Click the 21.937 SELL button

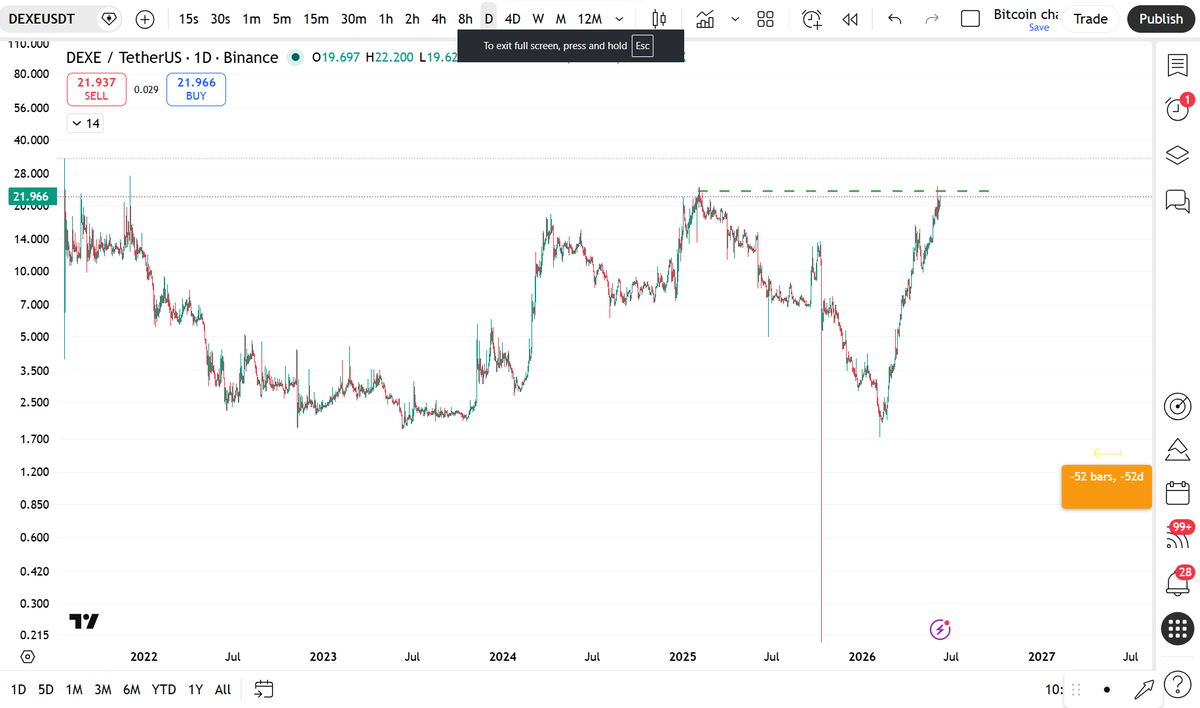(x=96, y=89)
